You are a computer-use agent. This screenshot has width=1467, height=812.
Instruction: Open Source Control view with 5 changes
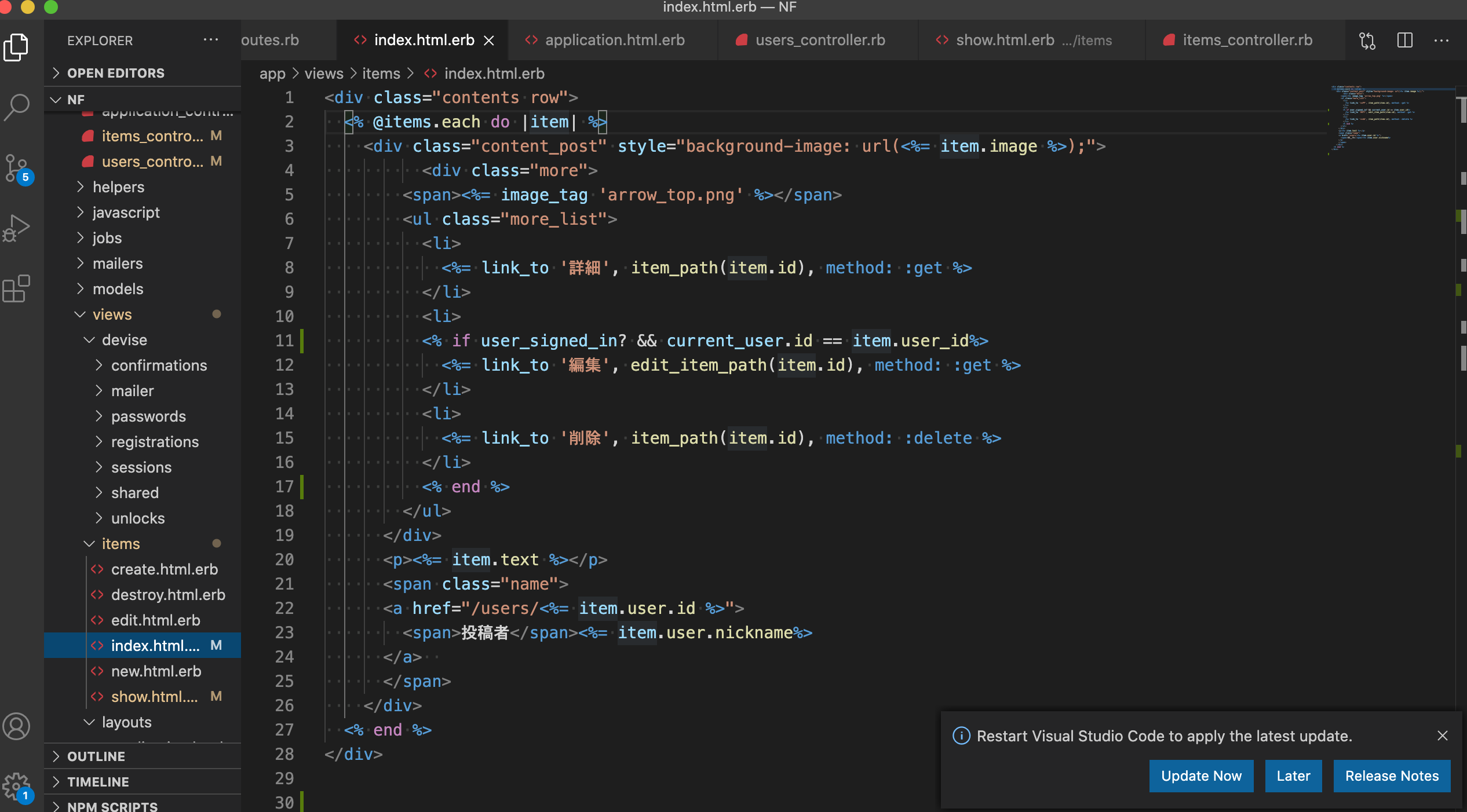tap(16, 169)
